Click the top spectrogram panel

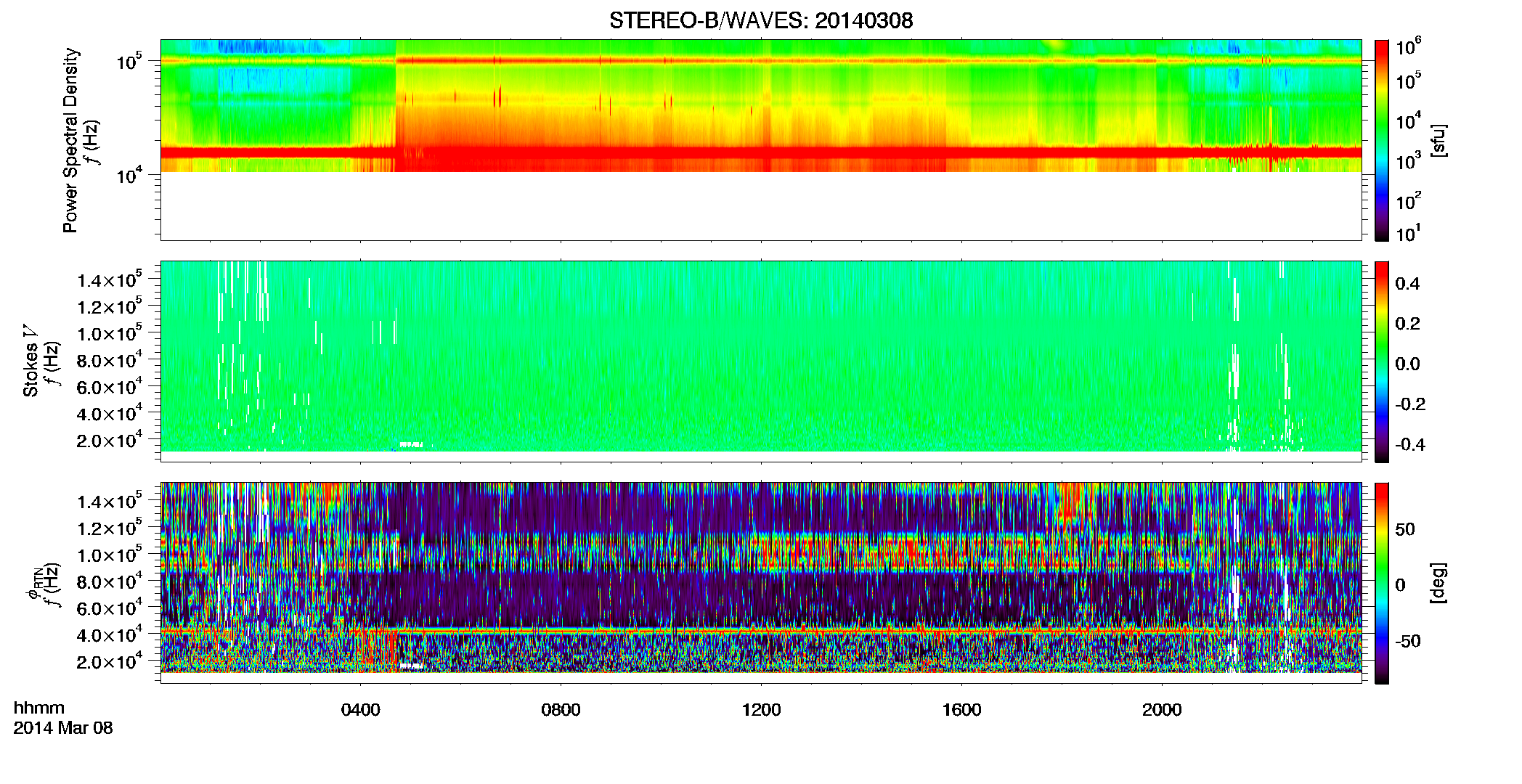click(761, 140)
